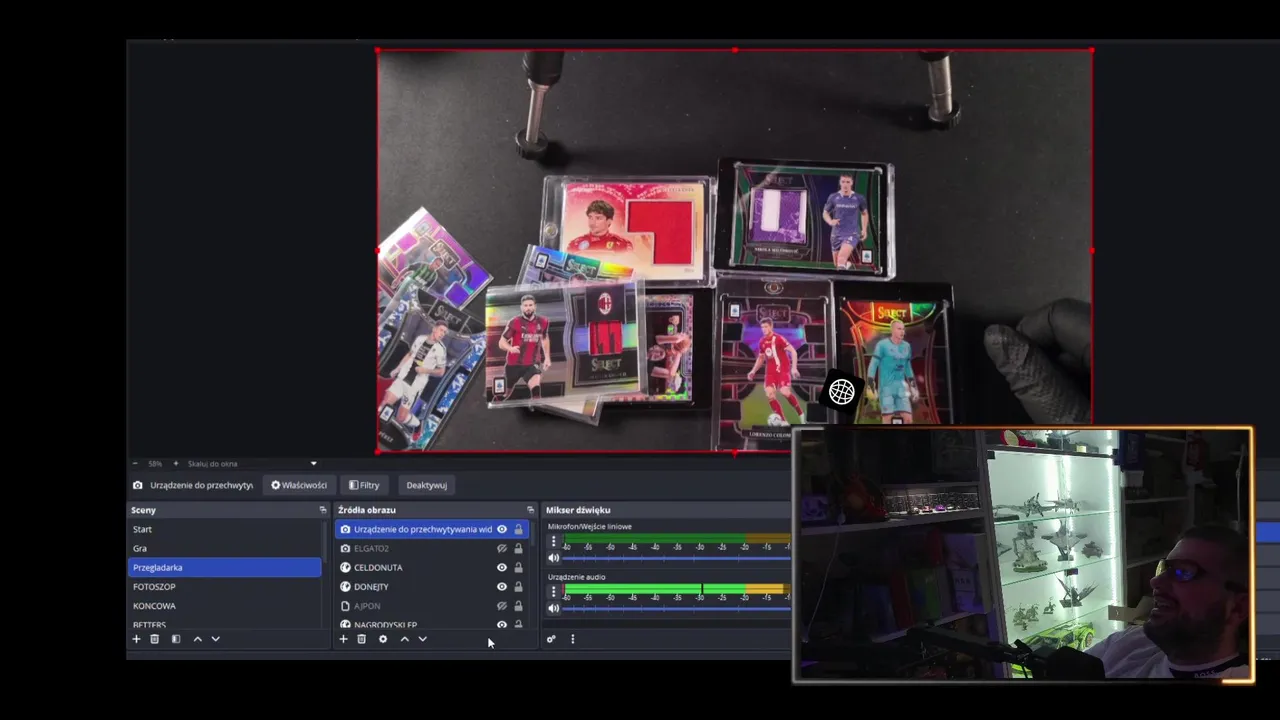Mute Urządzenie audio speaker icon

click(553, 608)
